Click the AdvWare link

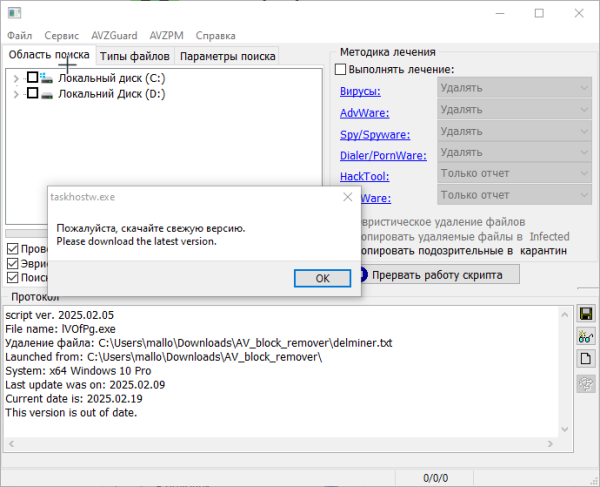pos(364,113)
